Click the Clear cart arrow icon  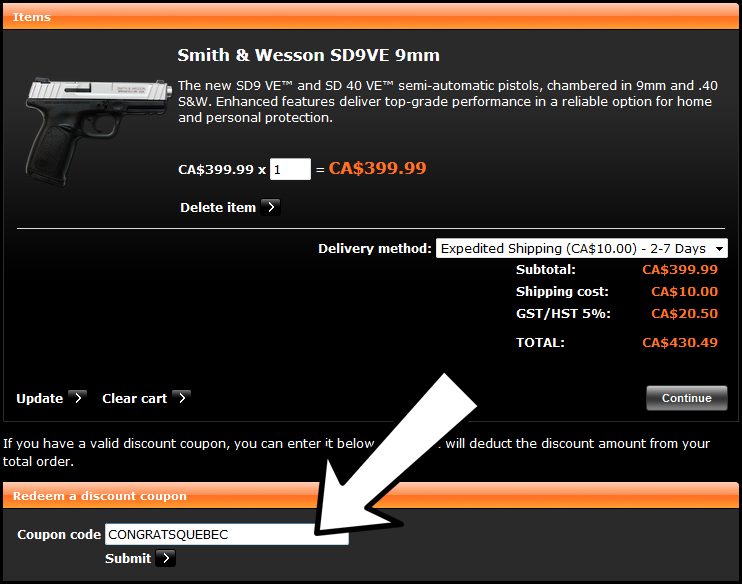181,398
